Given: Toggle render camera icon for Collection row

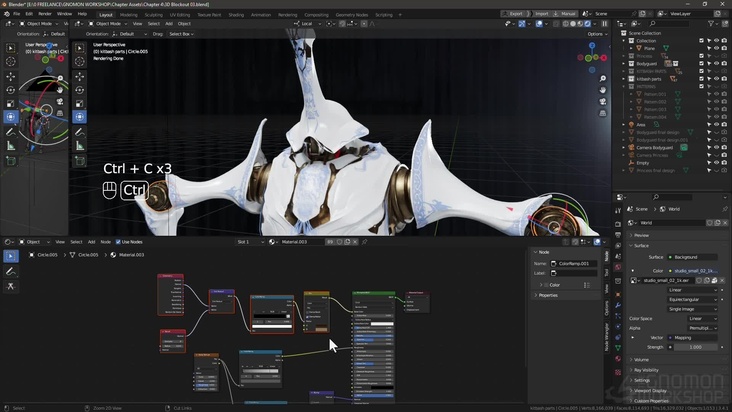Looking at the screenshot, I should coord(724,41).
